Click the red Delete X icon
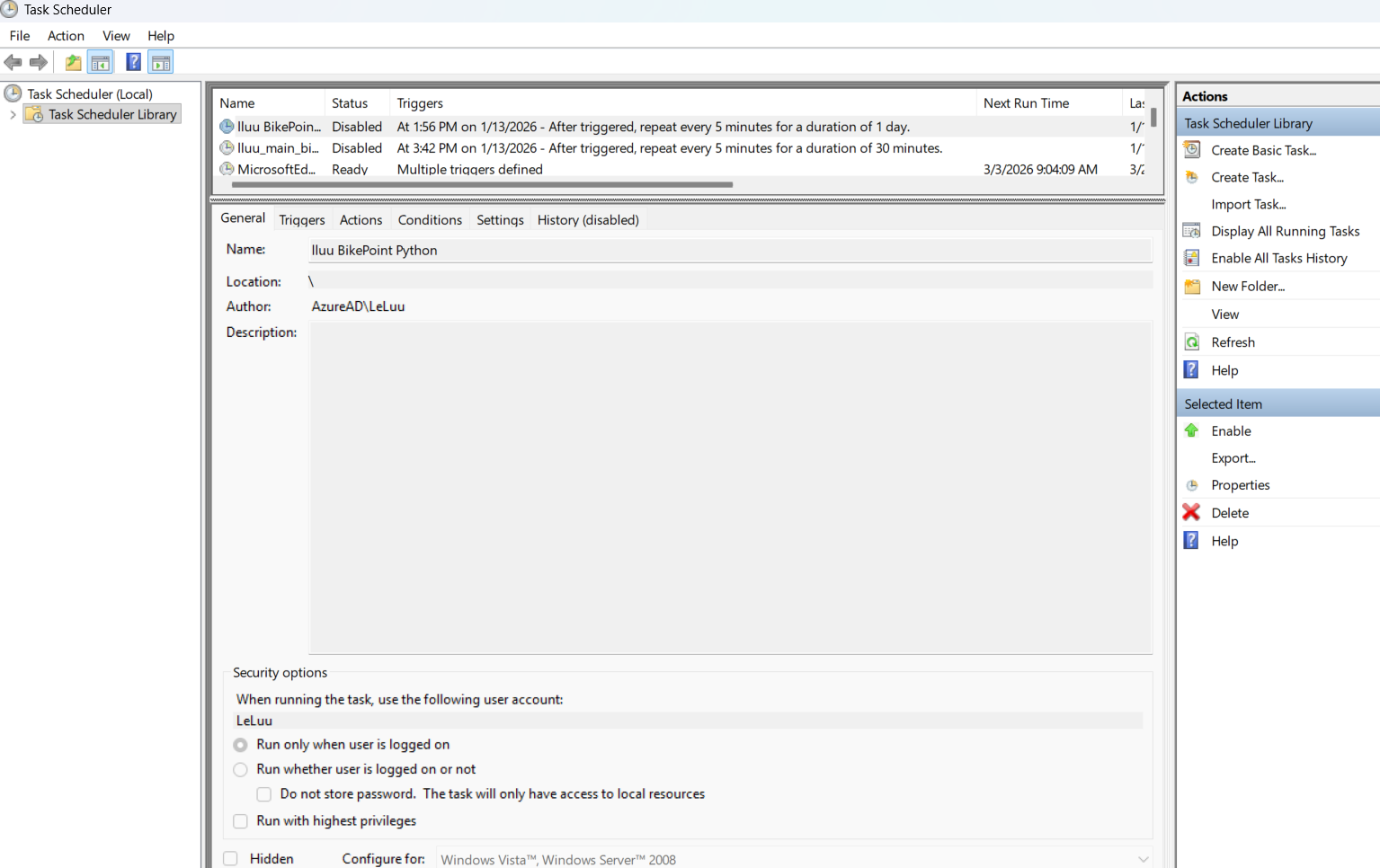This screenshot has height=868, width=1380. 1191,512
